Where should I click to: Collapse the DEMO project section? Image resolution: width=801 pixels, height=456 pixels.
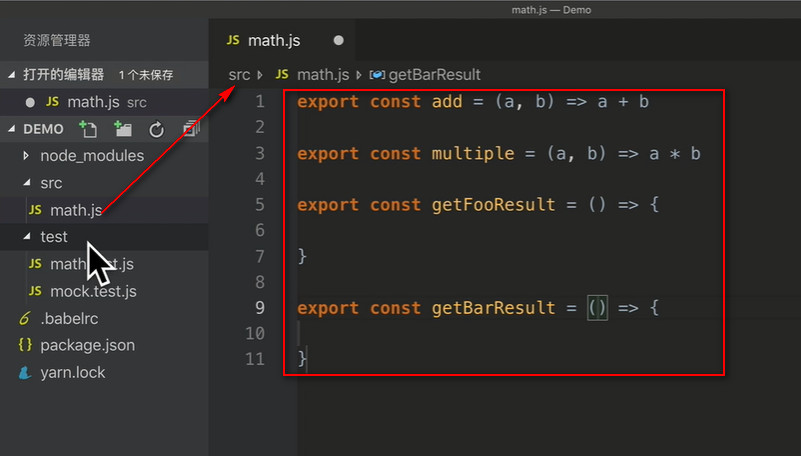tap(11, 129)
